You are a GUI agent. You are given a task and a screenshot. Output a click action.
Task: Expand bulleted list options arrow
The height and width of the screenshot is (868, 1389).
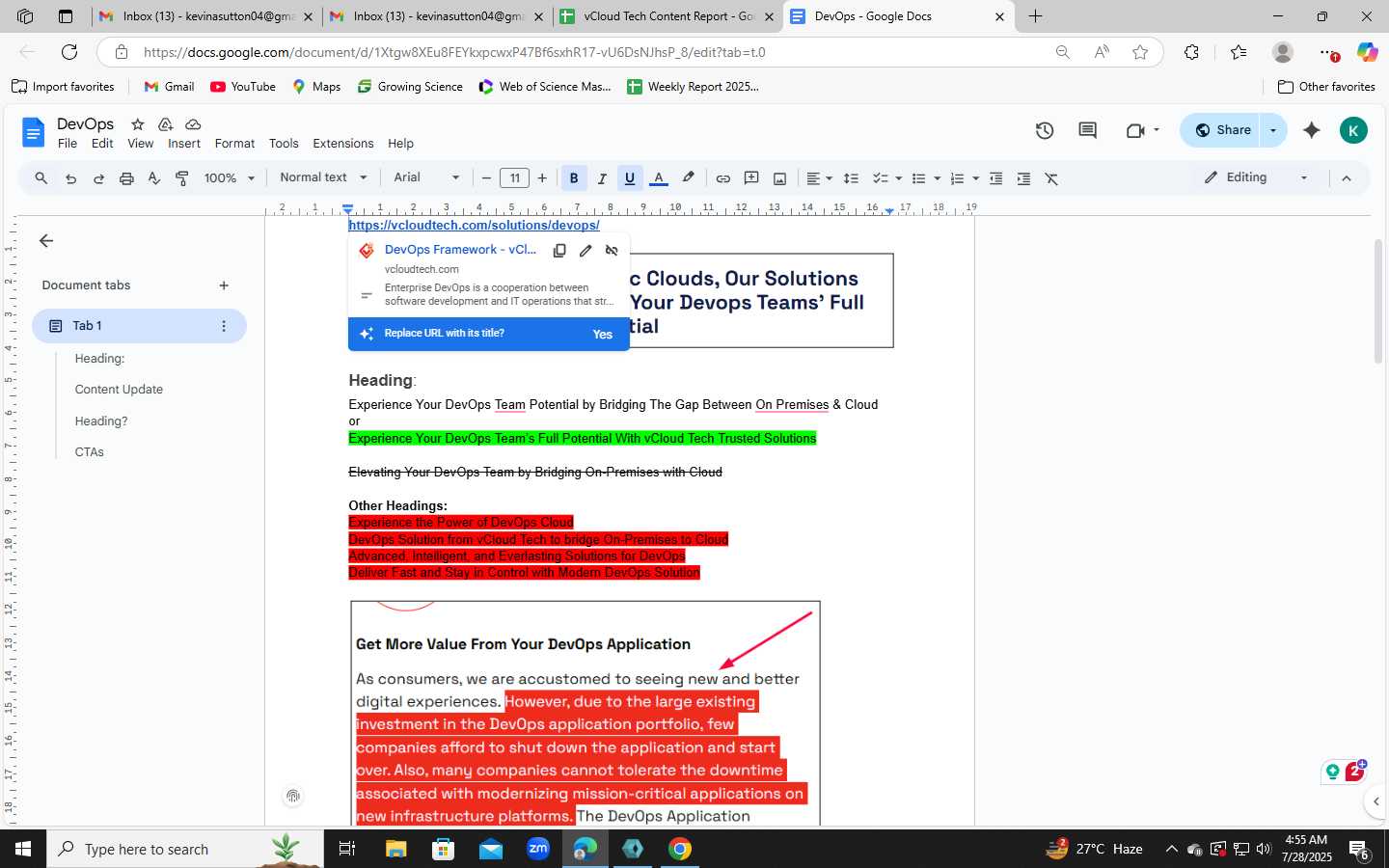(937, 178)
